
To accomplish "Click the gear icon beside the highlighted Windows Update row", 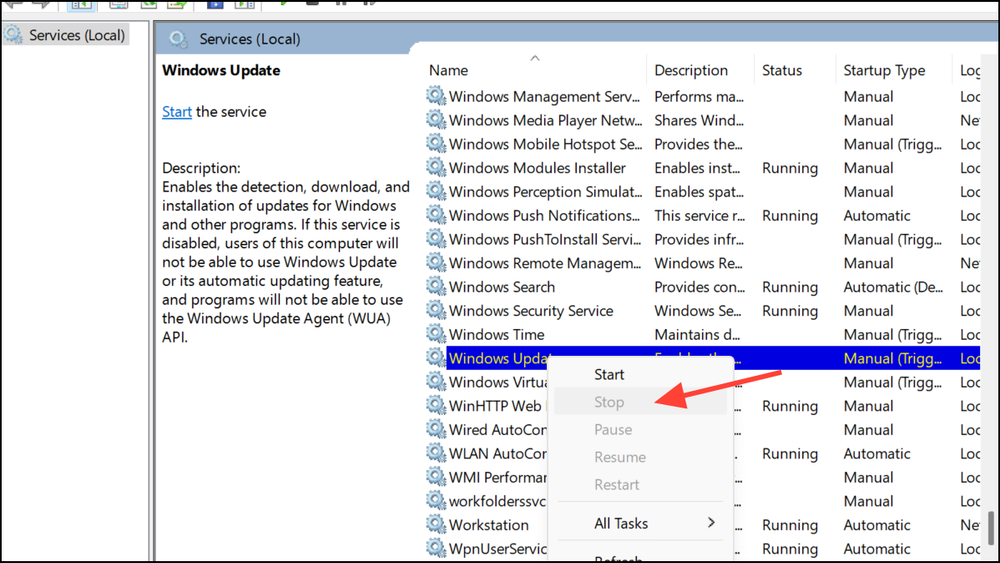I will pos(436,358).
